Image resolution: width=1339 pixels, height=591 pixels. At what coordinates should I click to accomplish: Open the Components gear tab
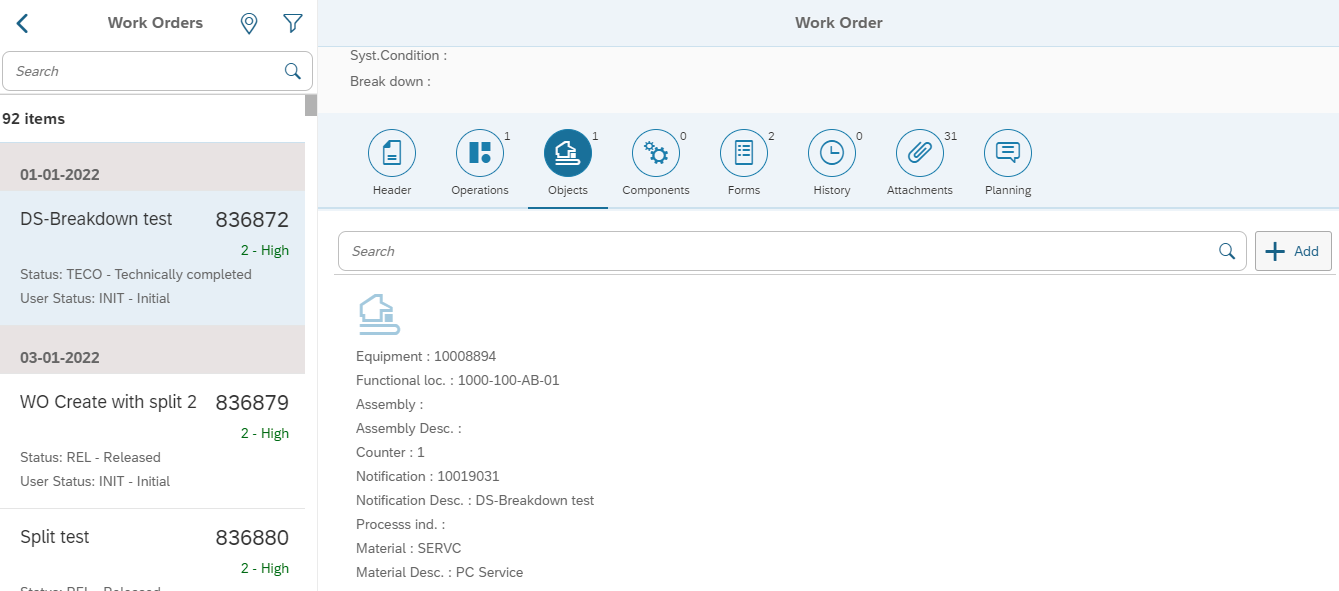(656, 153)
